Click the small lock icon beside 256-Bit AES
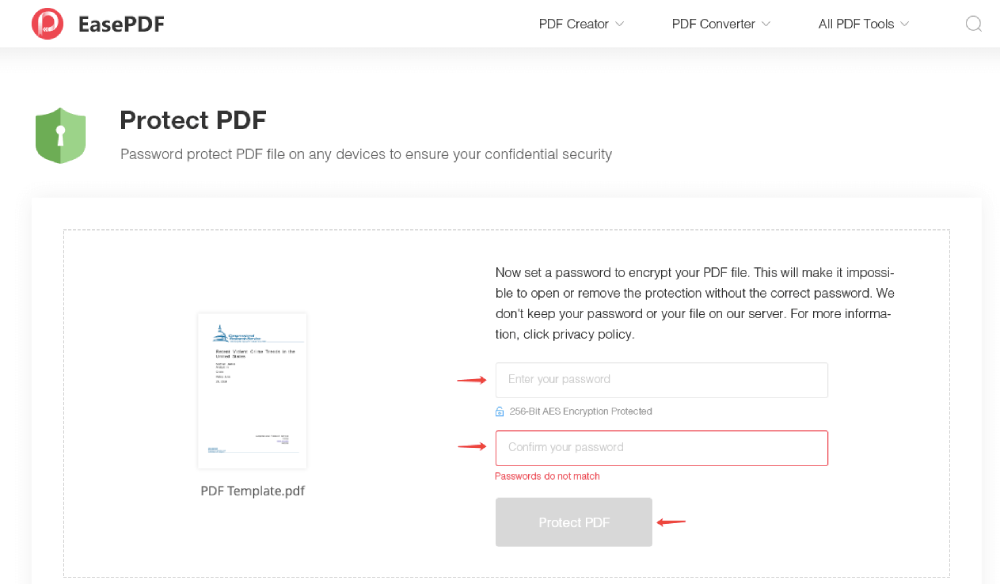This screenshot has height=584, width=1000. pos(500,411)
